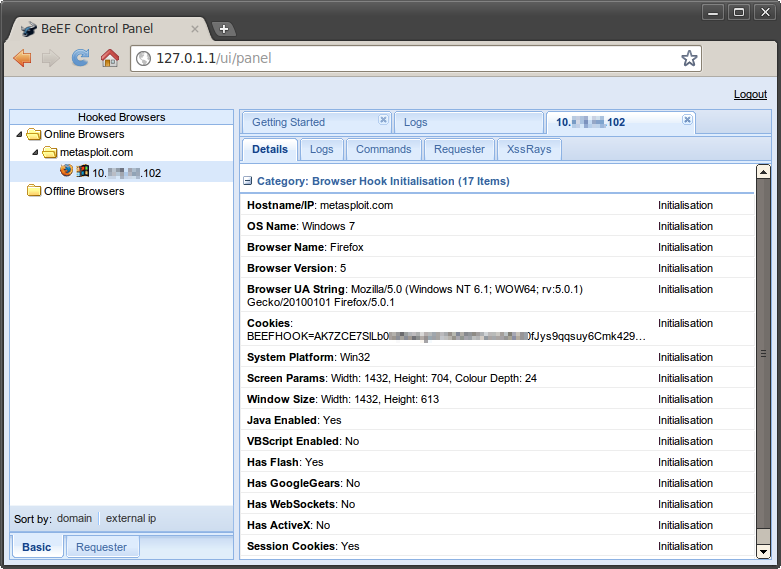Open the Logs sub-tab beside Details
781x569 pixels.
321,149
